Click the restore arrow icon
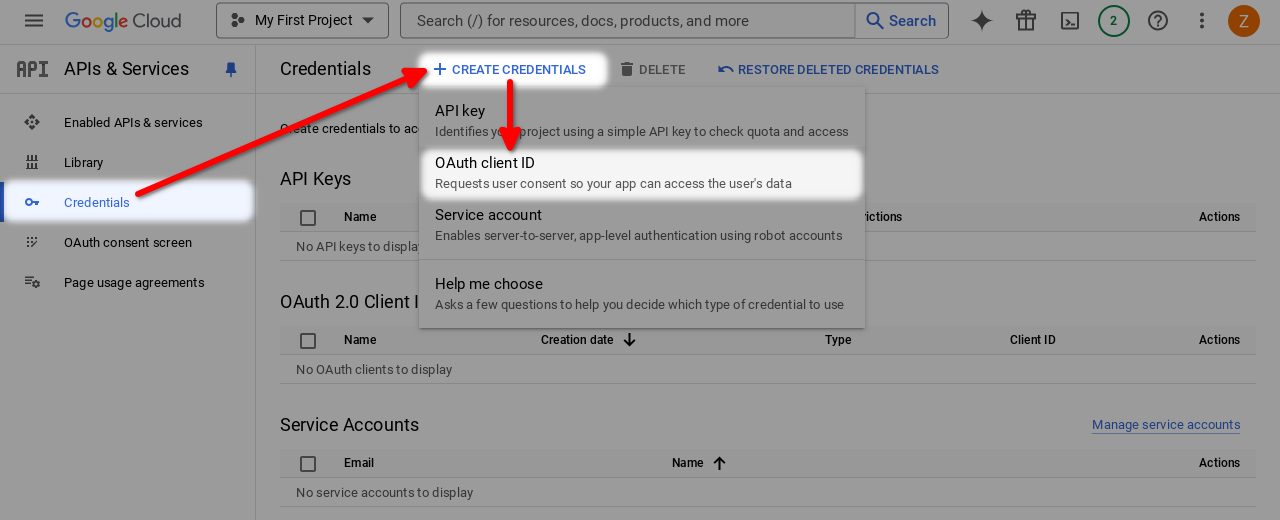1280x520 pixels. 725,69
